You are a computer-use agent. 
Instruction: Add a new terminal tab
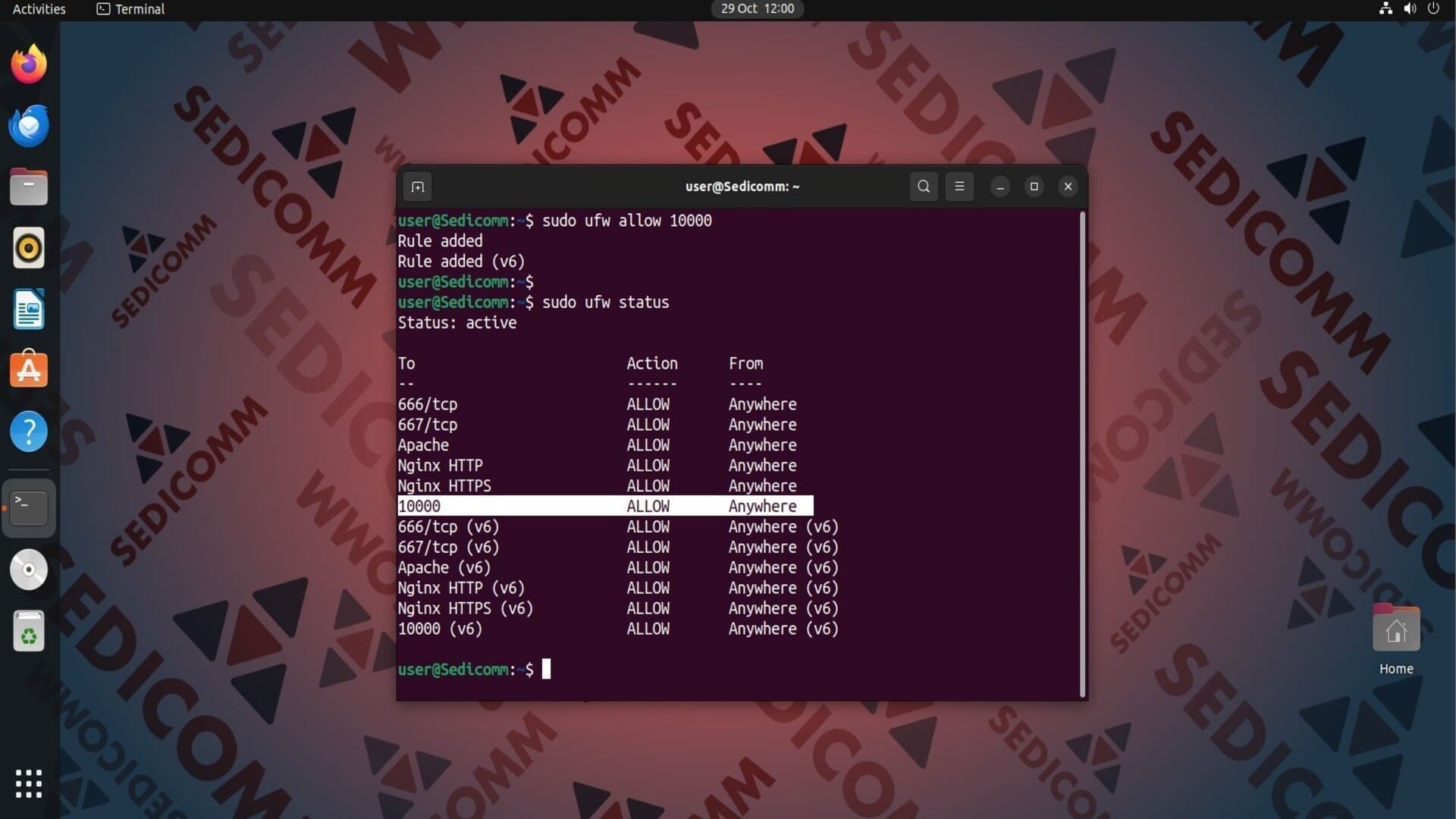pyautogui.click(x=418, y=187)
